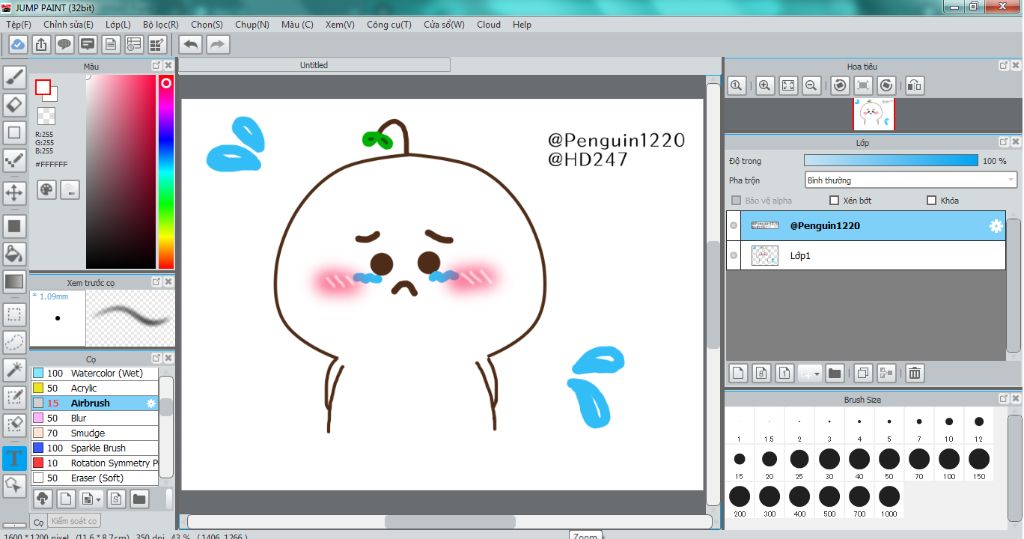Select the Acrylic brush
Screen dimensions: 1024x539
pos(95,388)
